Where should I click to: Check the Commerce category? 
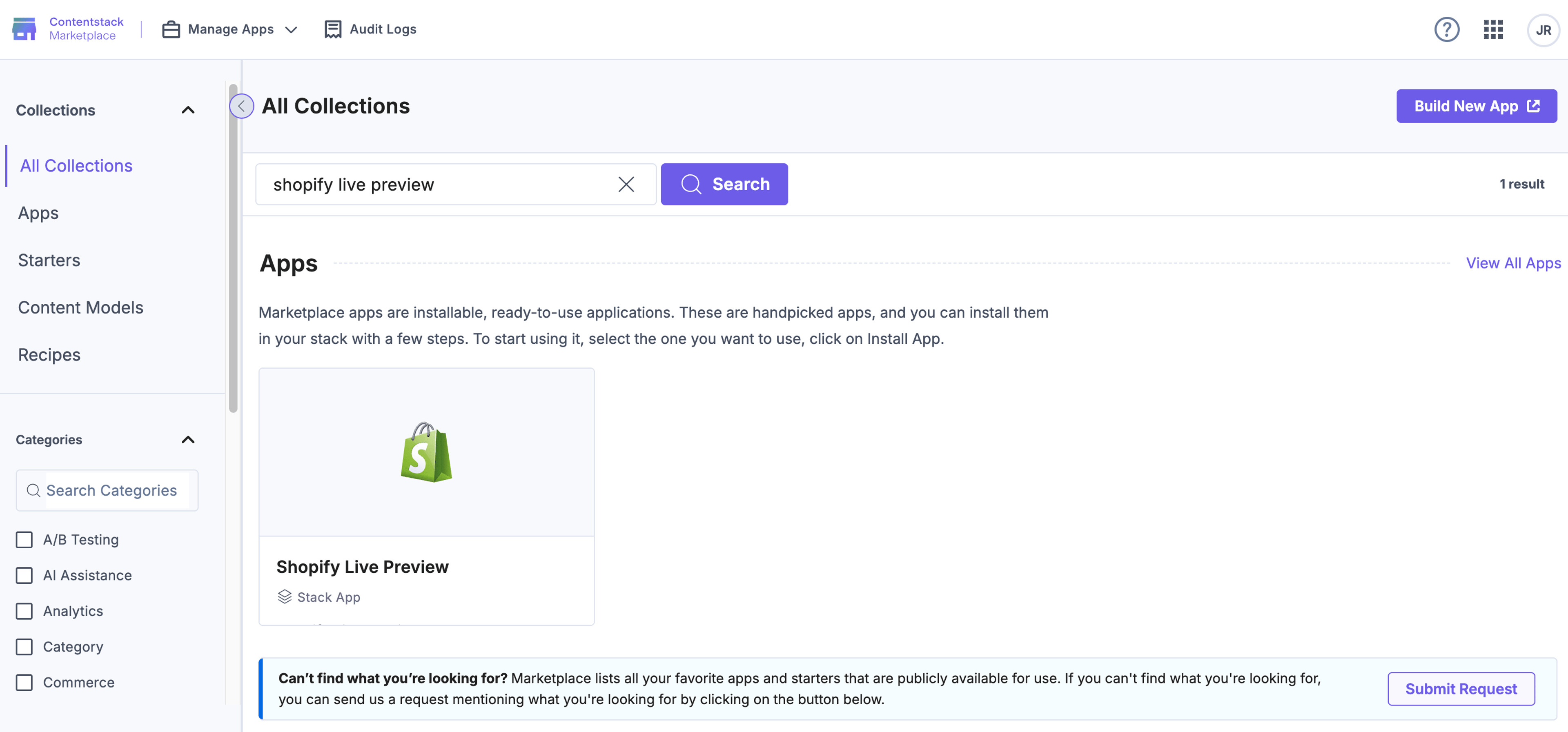click(x=24, y=683)
